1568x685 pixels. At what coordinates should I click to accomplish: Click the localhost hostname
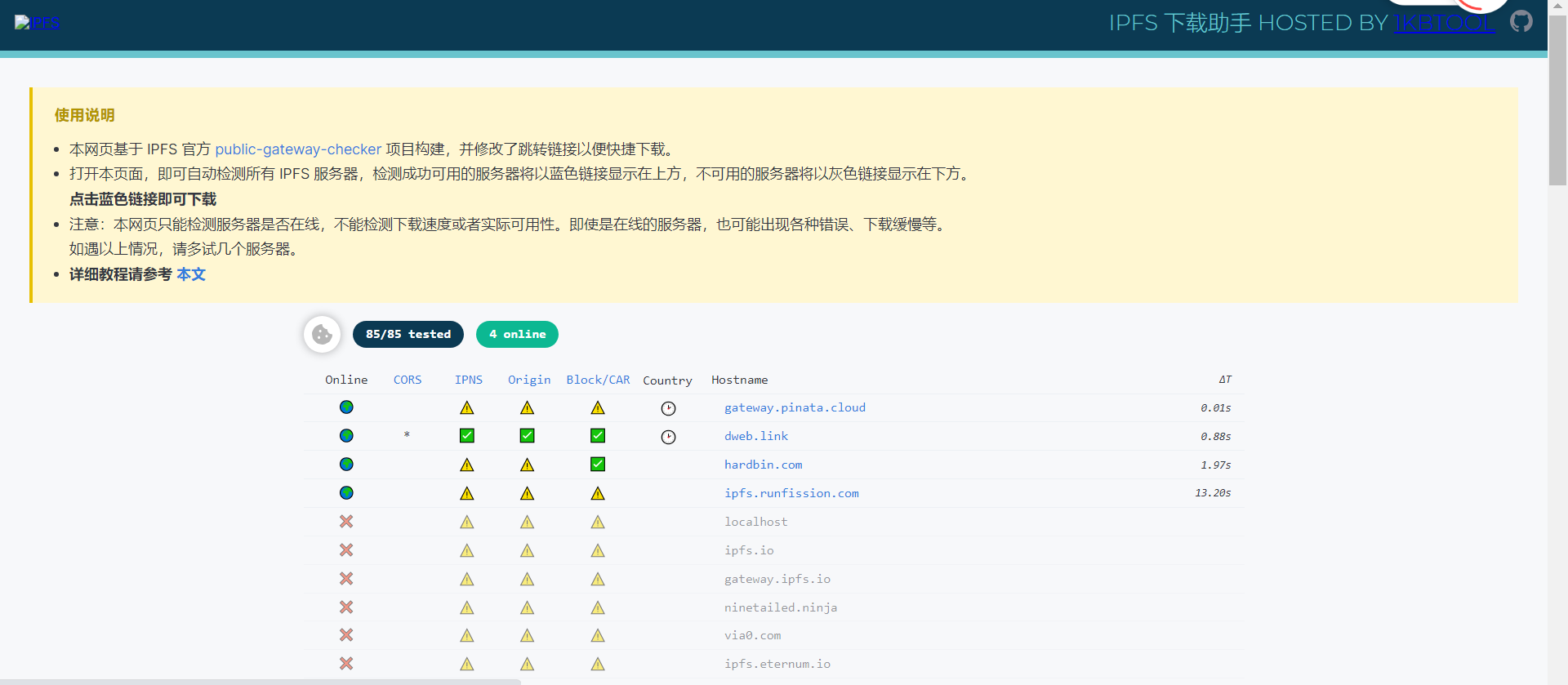[756, 522]
